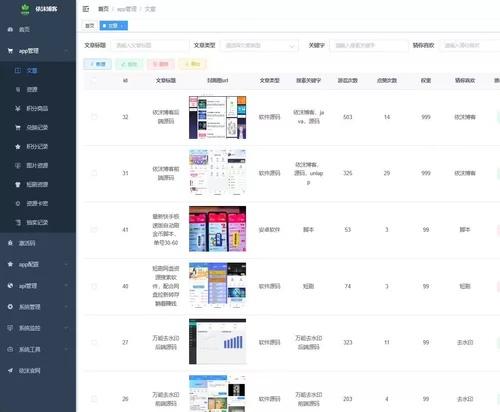
Task: Click the green 修改 edit button
Action: pyautogui.click(x=129, y=64)
